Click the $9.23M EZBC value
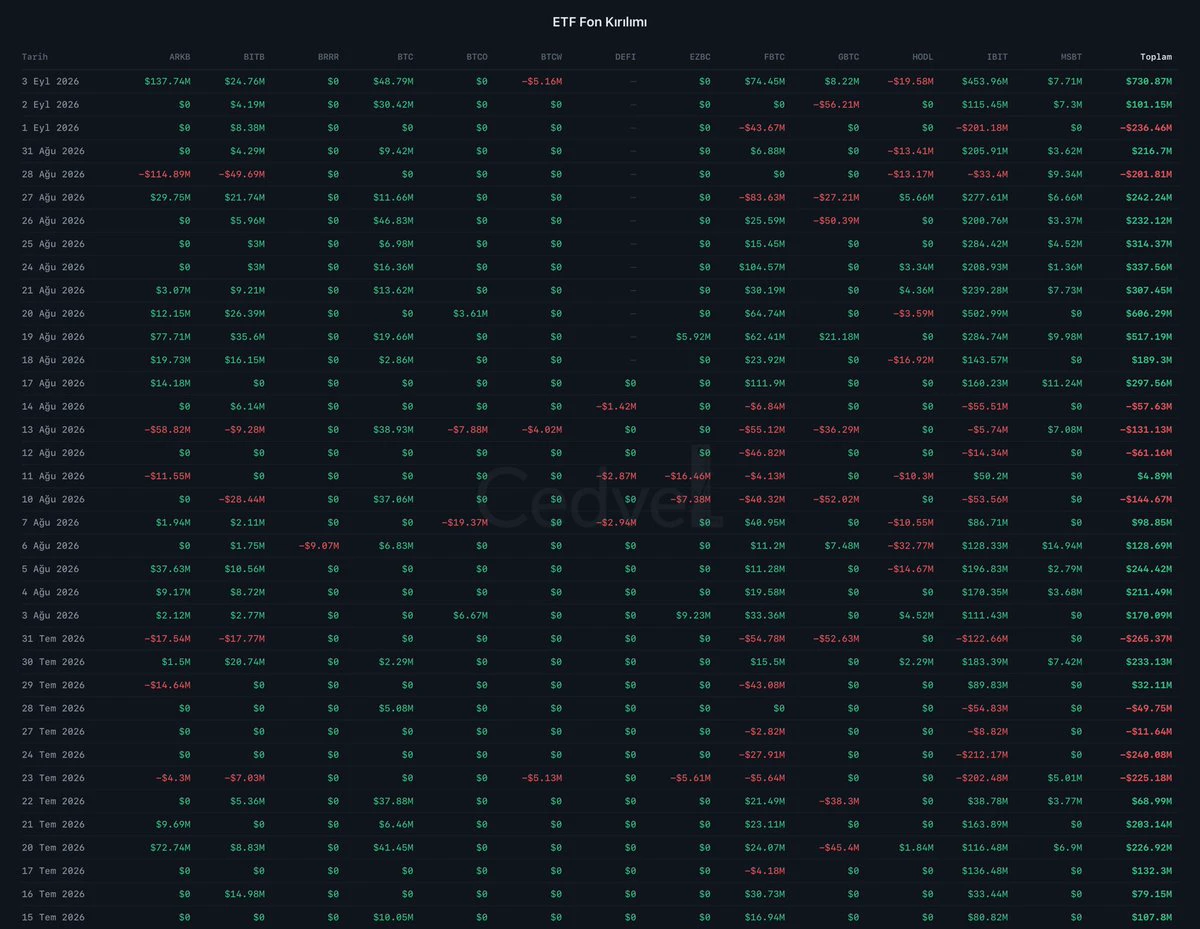The height and width of the screenshot is (929, 1200). pyautogui.click(x=693, y=615)
